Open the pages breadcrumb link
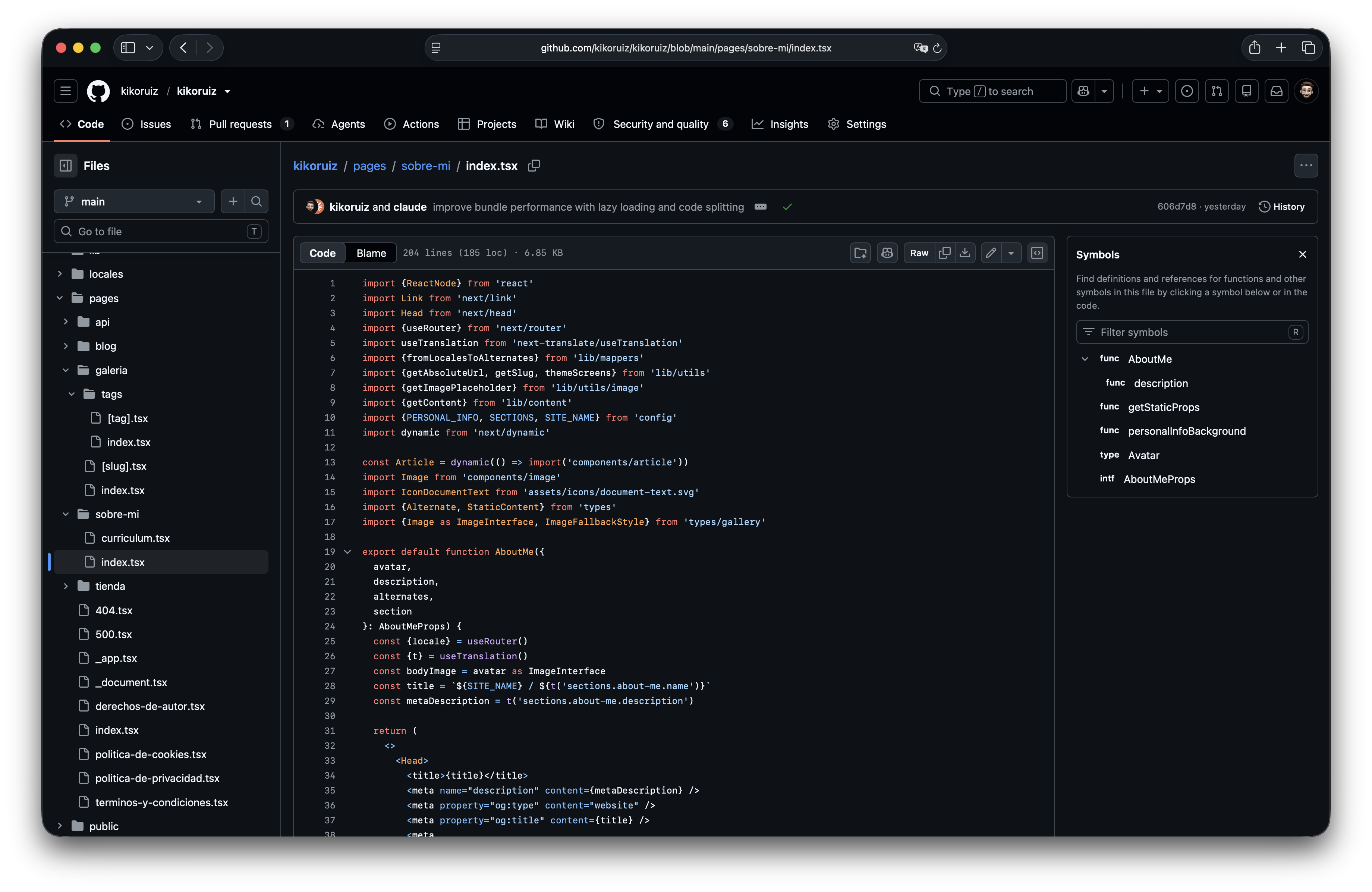This screenshot has height=892, width=1372. pyautogui.click(x=369, y=166)
